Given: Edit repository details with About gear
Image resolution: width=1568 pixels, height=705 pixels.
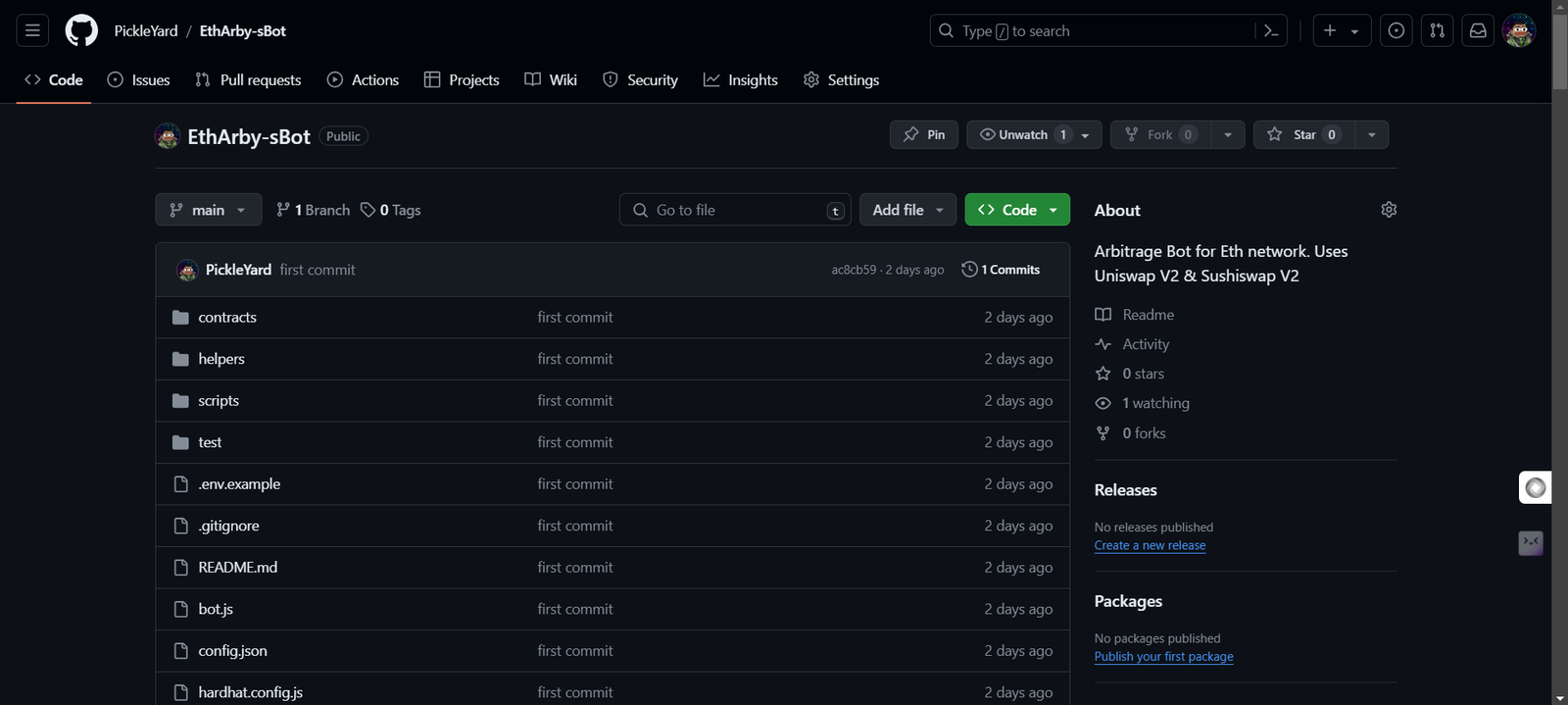Looking at the screenshot, I should click(x=1389, y=210).
